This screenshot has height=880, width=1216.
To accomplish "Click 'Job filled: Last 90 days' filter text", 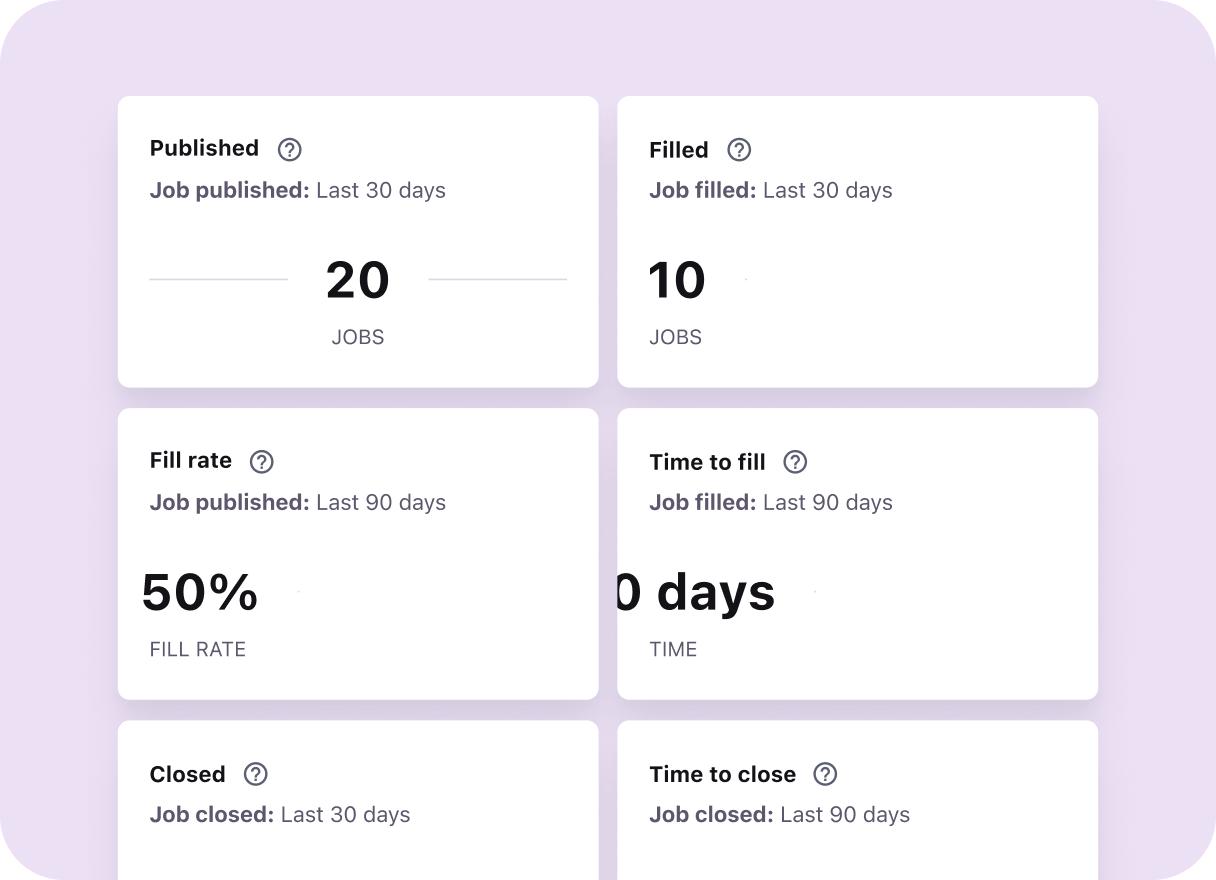I will (x=770, y=502).
